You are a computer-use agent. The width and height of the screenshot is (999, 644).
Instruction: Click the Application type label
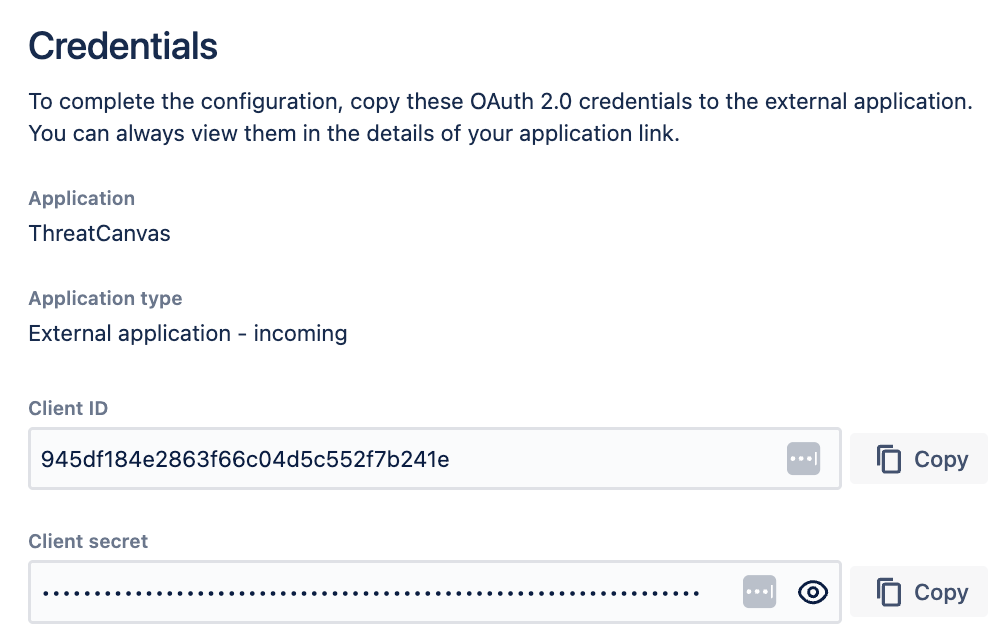pyautogui.click(x=105, y=298)
